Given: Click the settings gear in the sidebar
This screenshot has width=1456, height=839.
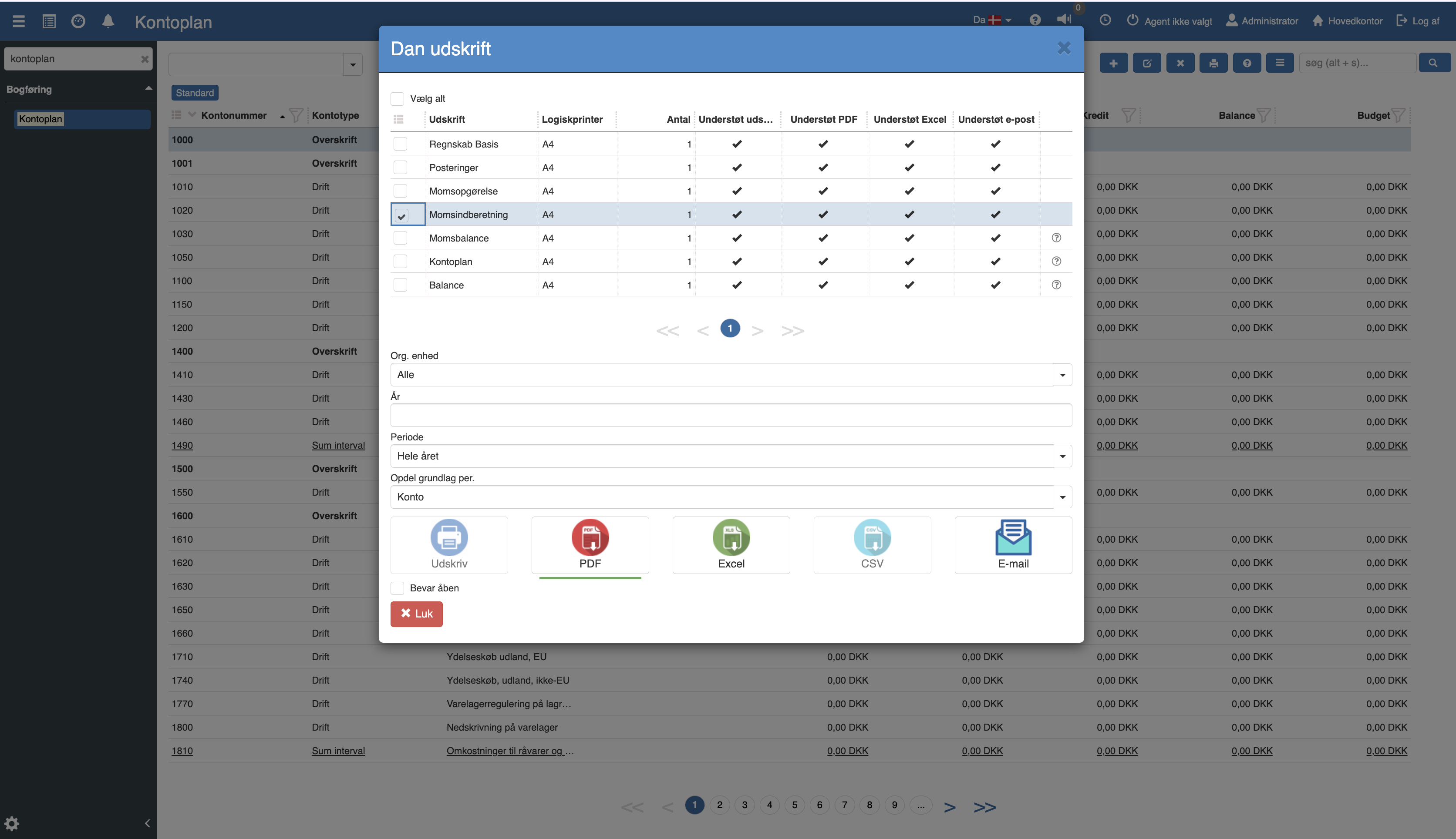Looking at the screenshot, I should (12, 823).
